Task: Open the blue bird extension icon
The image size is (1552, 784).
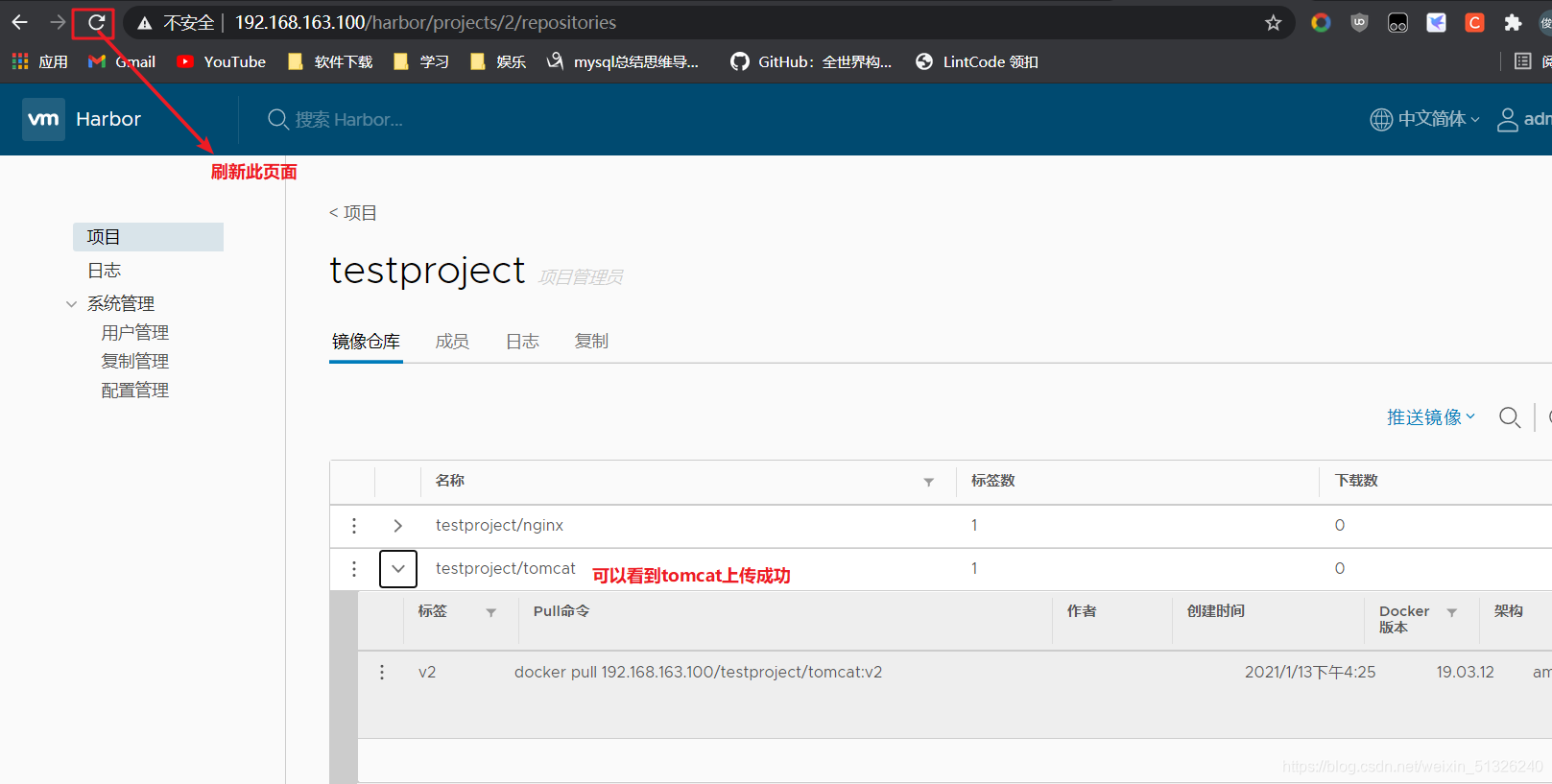Action: tap(1436, 23)
